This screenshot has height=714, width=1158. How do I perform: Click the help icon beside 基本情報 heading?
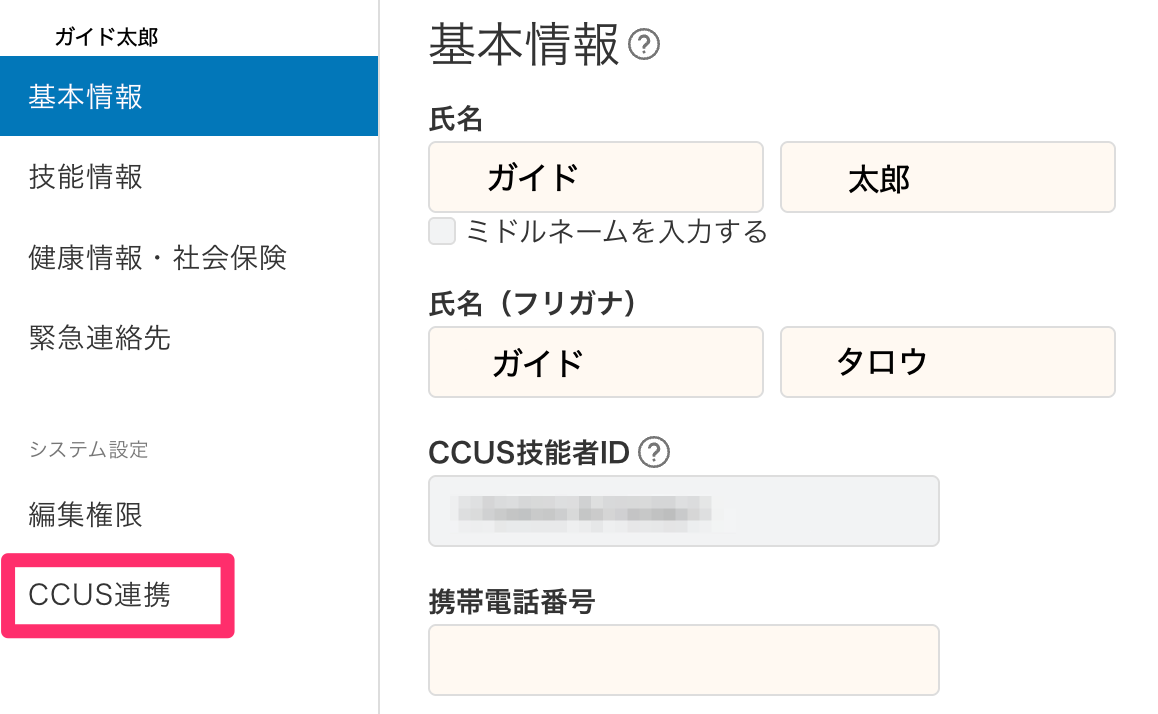[x=643, y=45]
